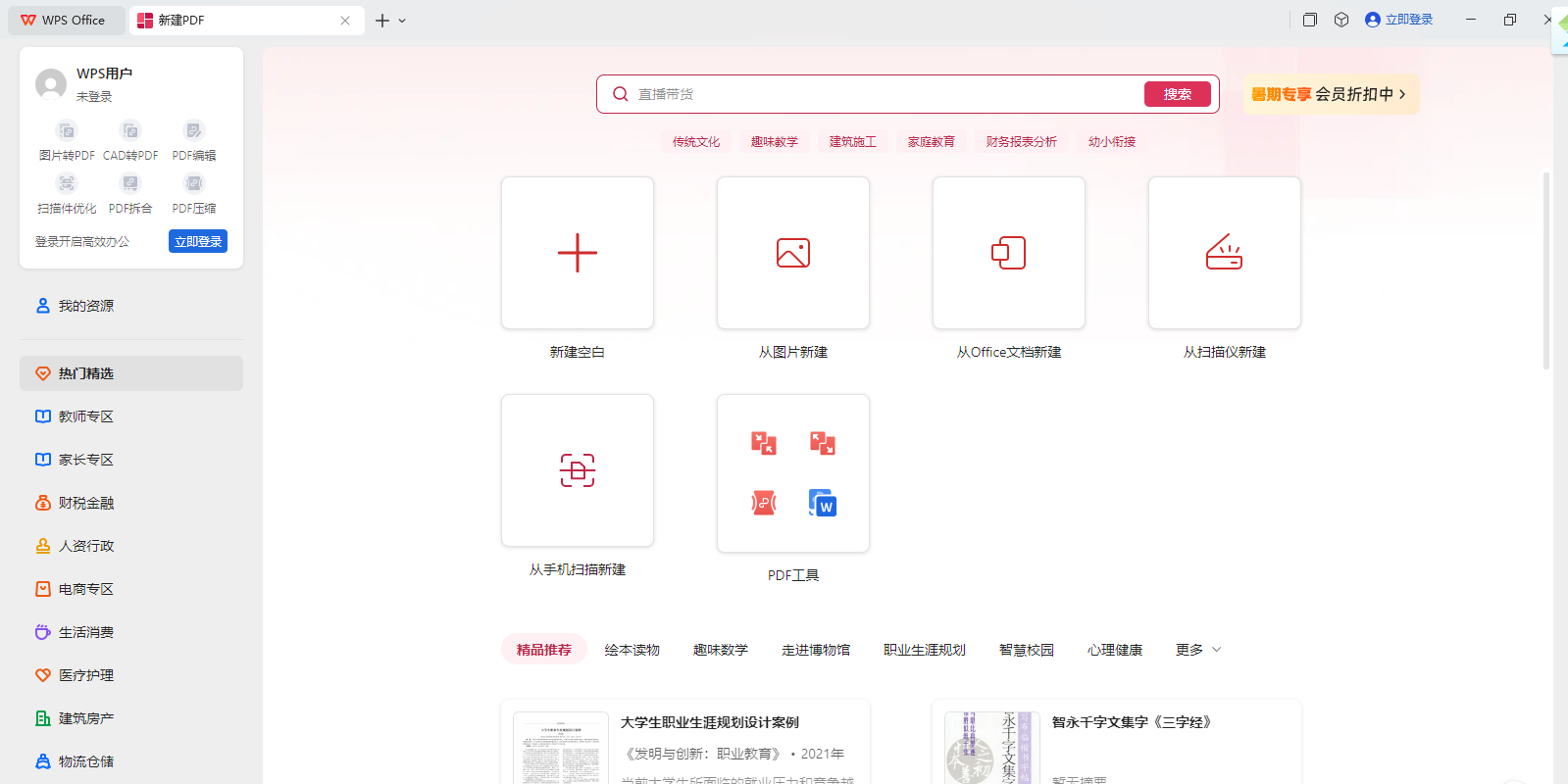
Task: Choose 从扫描仪新建 scanner icon
Action: (1224, 253)
